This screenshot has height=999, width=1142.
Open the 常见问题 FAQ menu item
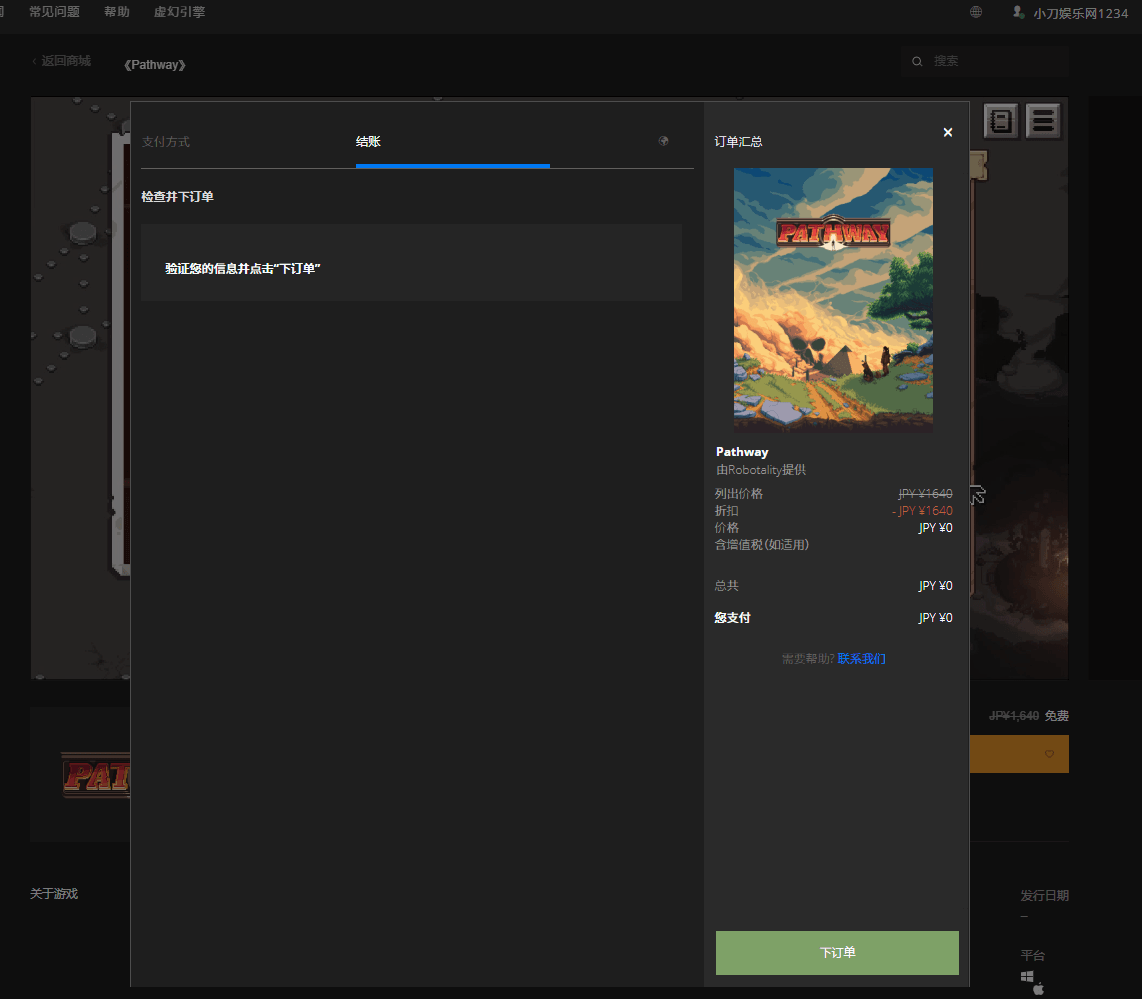55,12
